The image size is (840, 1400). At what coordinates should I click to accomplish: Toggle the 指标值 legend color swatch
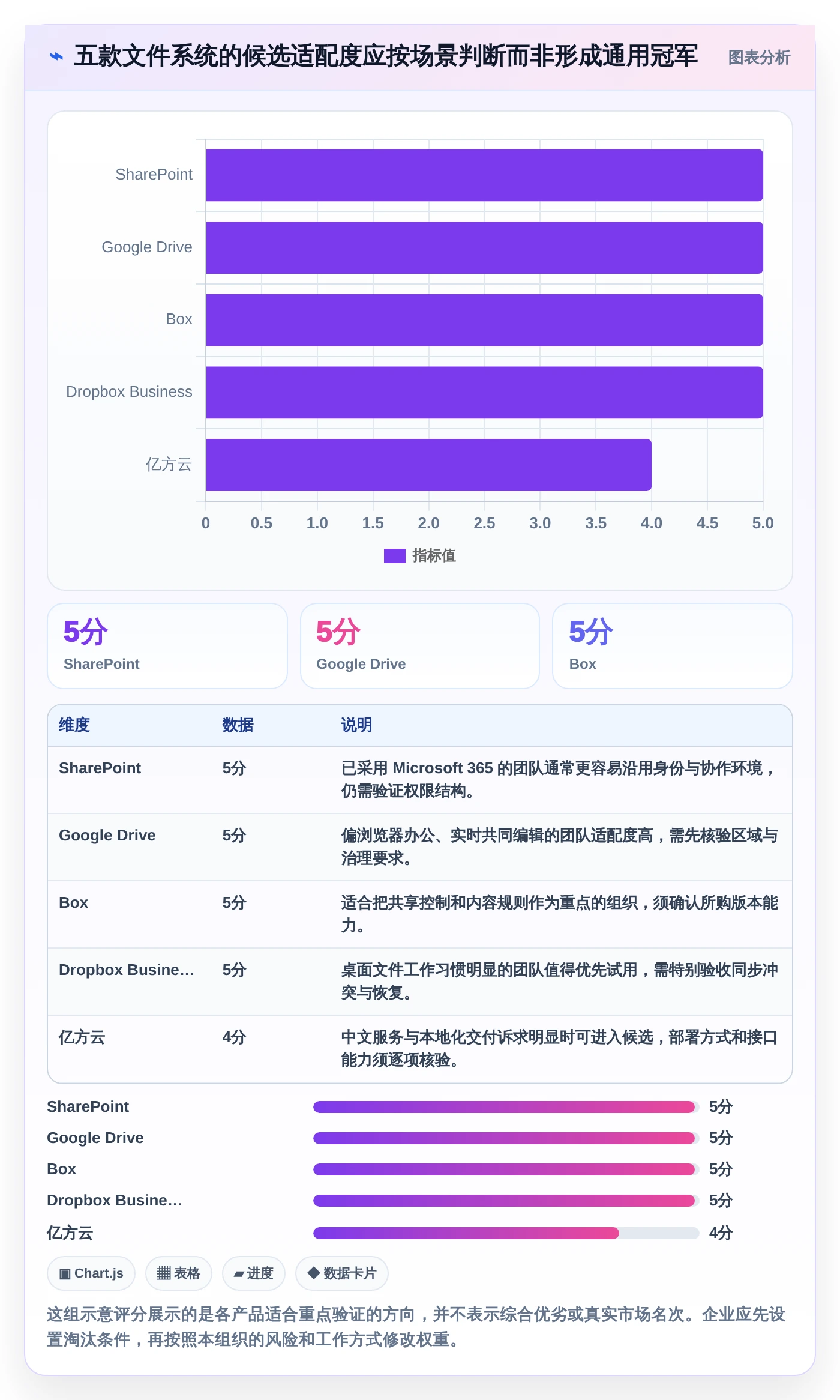(394, 556)
